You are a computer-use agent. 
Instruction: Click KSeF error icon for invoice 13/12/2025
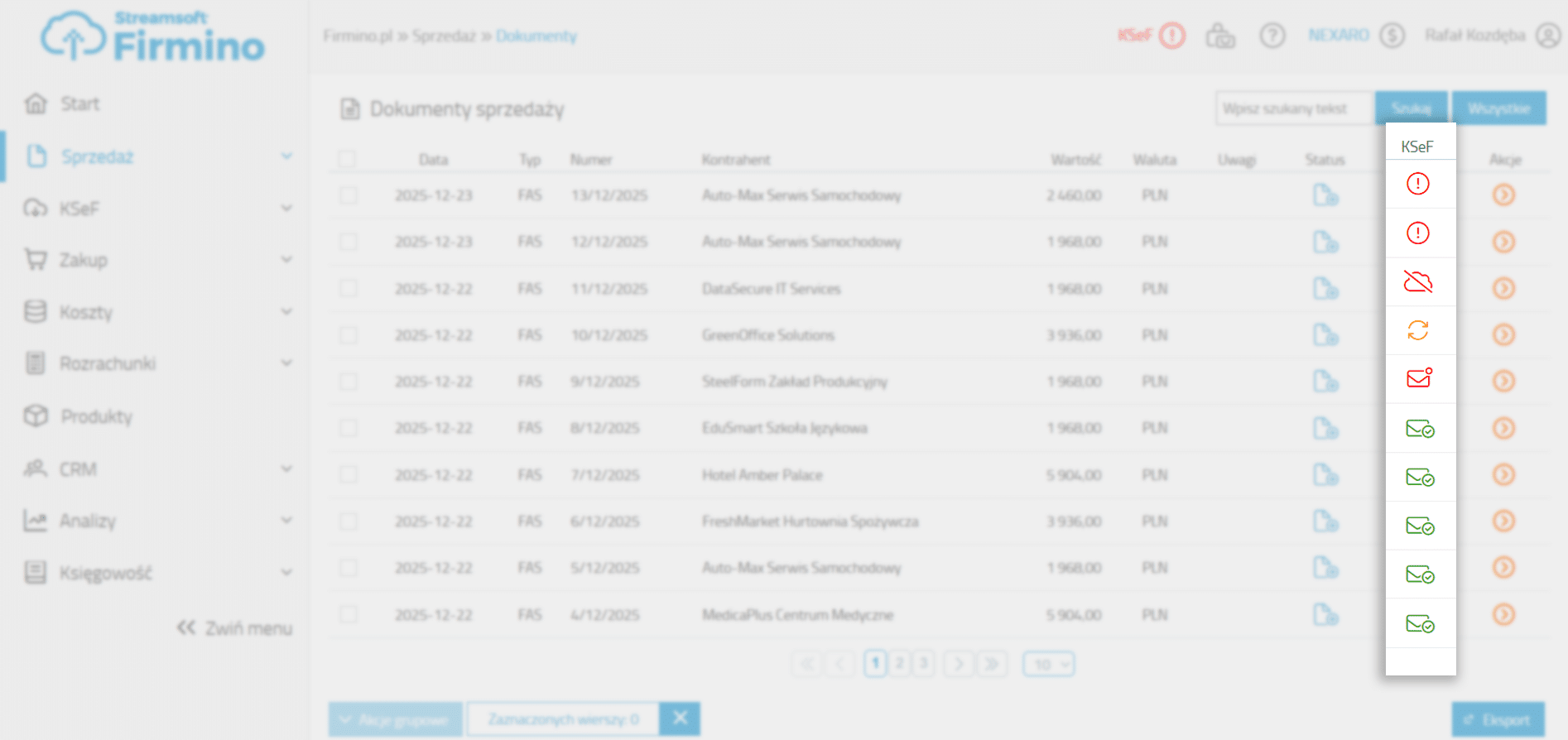tap(1417, 184)
